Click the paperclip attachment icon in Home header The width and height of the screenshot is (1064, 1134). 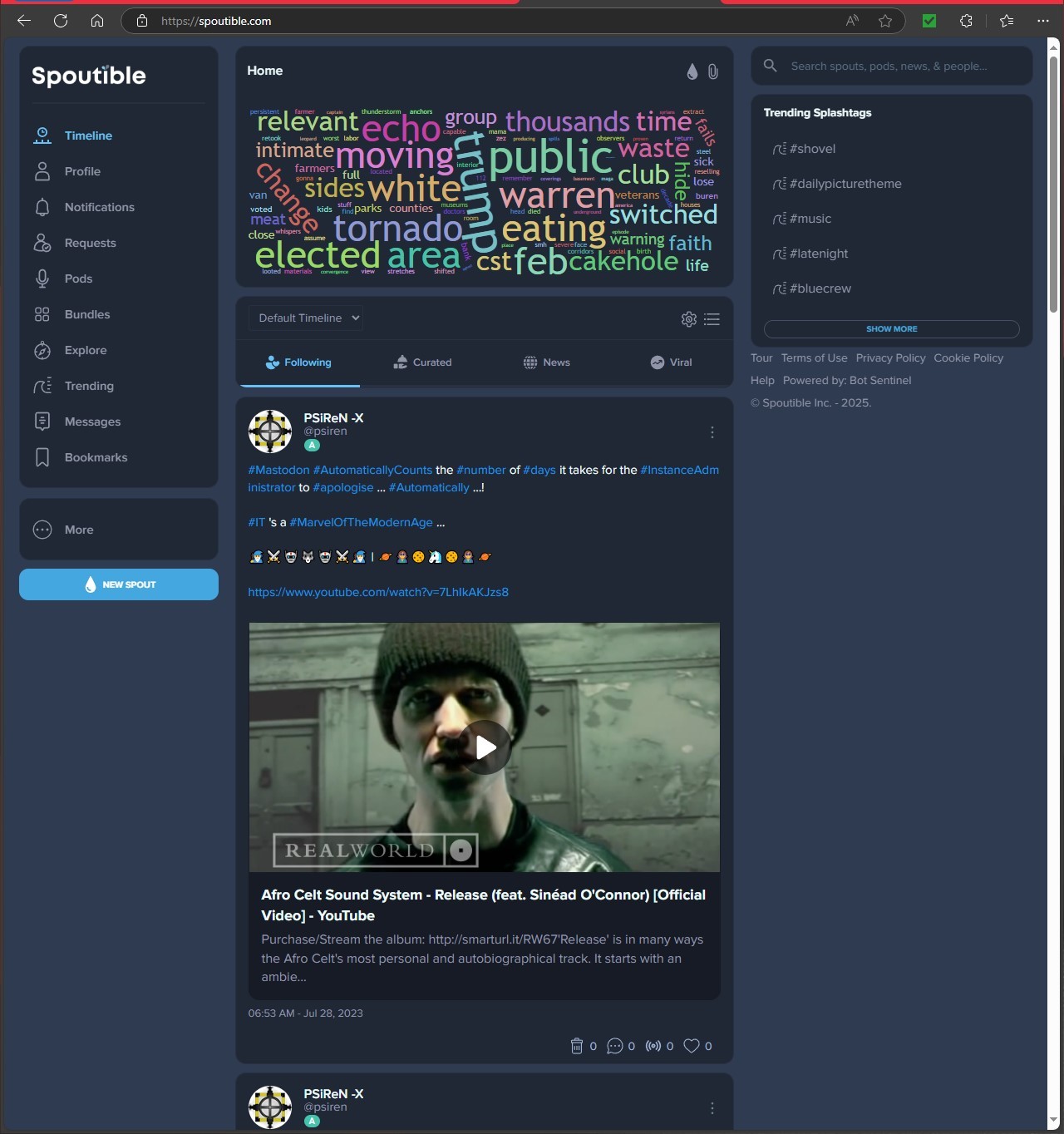pyautogui.click(x=713, y=71)
